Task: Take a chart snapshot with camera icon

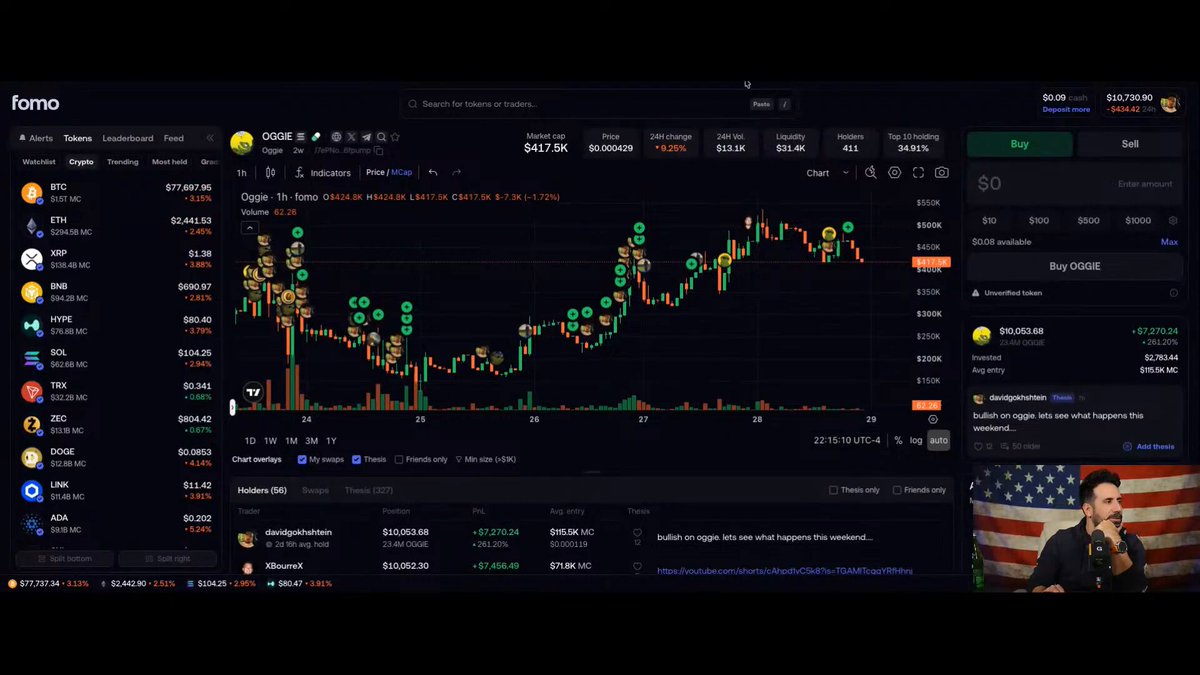Action: [942, 172]
